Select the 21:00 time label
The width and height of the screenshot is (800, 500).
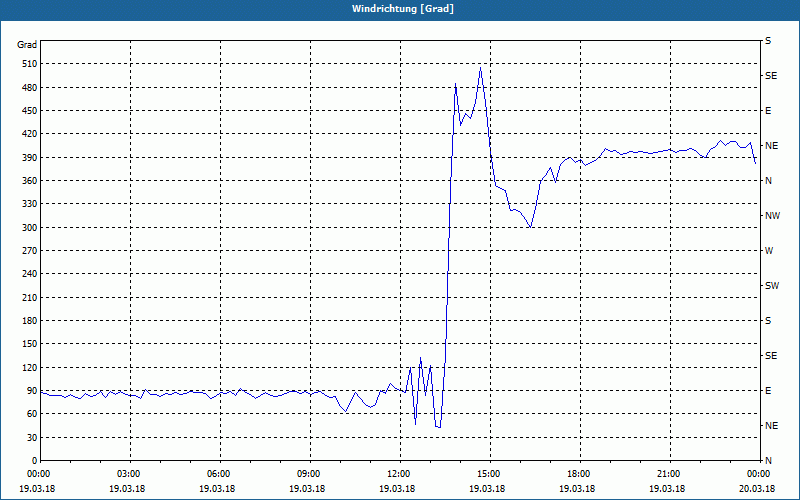(x=667, y=474)
